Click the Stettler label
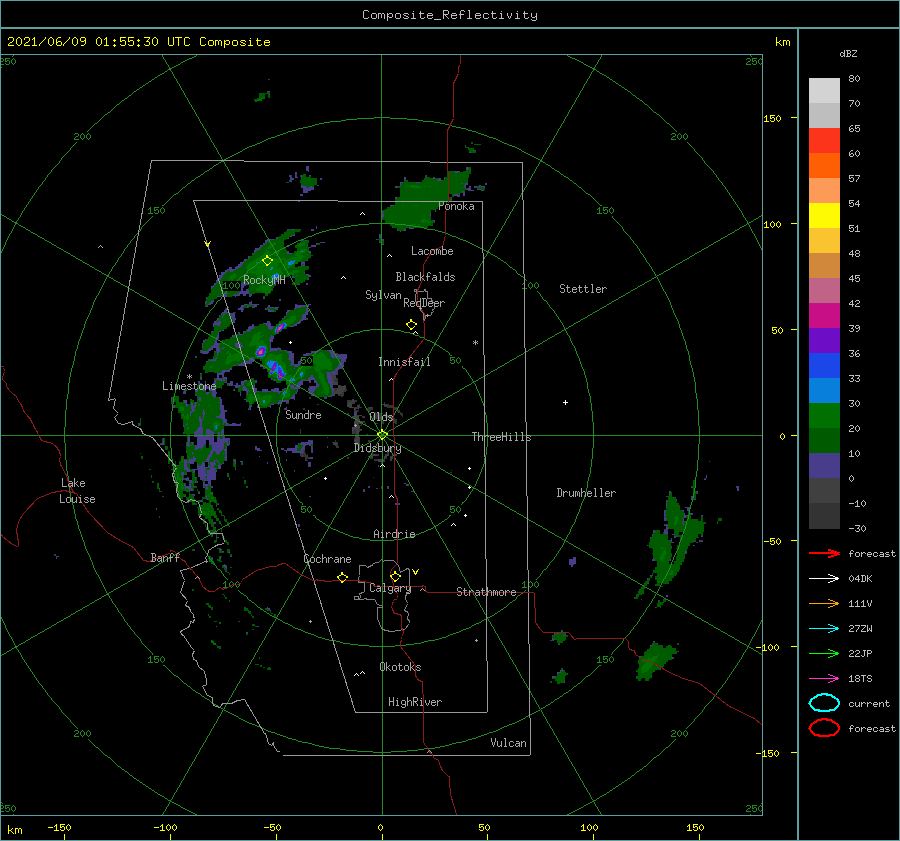The image size is (900, 841). coord(583,289)
